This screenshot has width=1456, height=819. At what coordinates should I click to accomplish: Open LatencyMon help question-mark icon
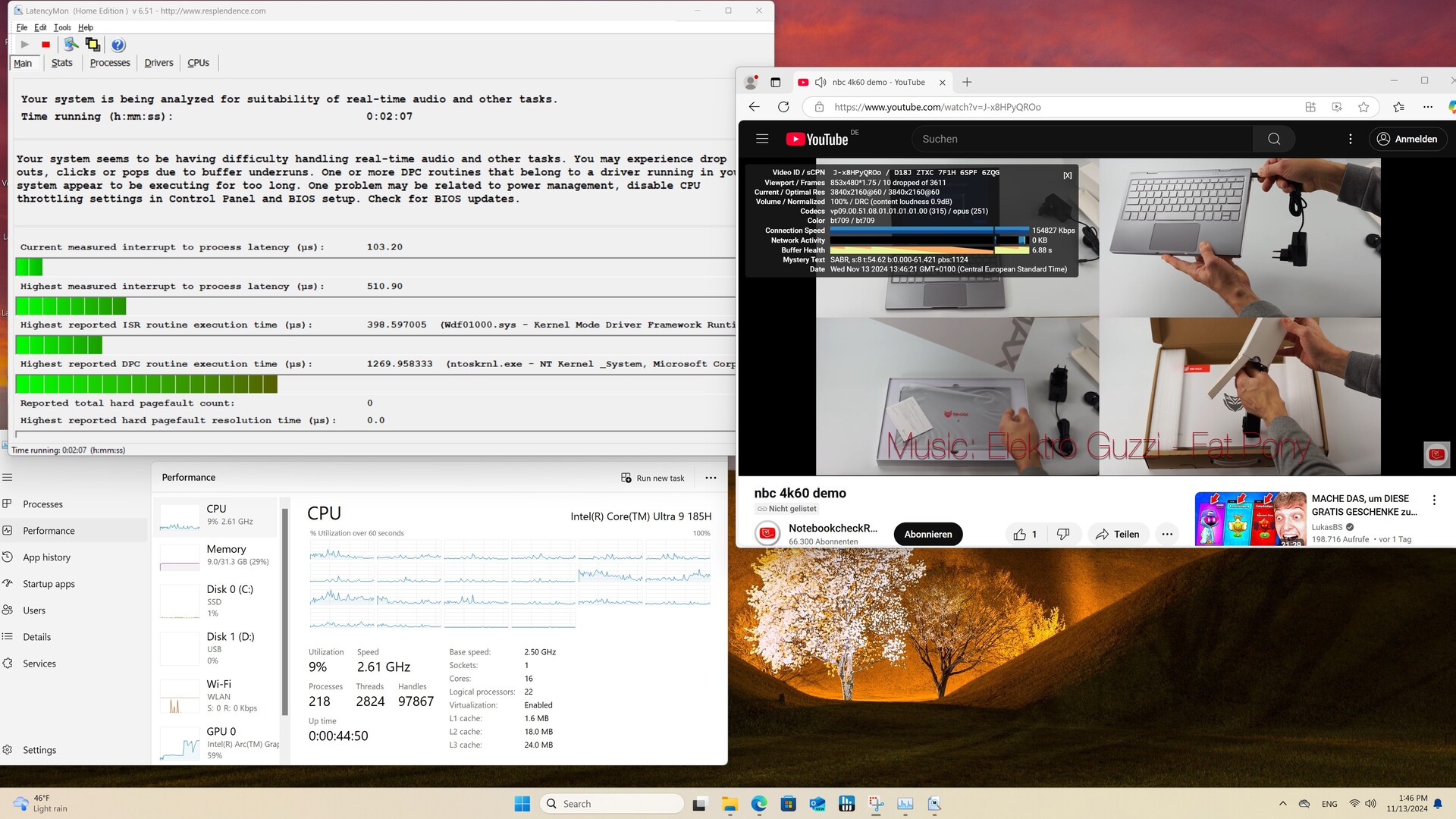click(118, 45)
